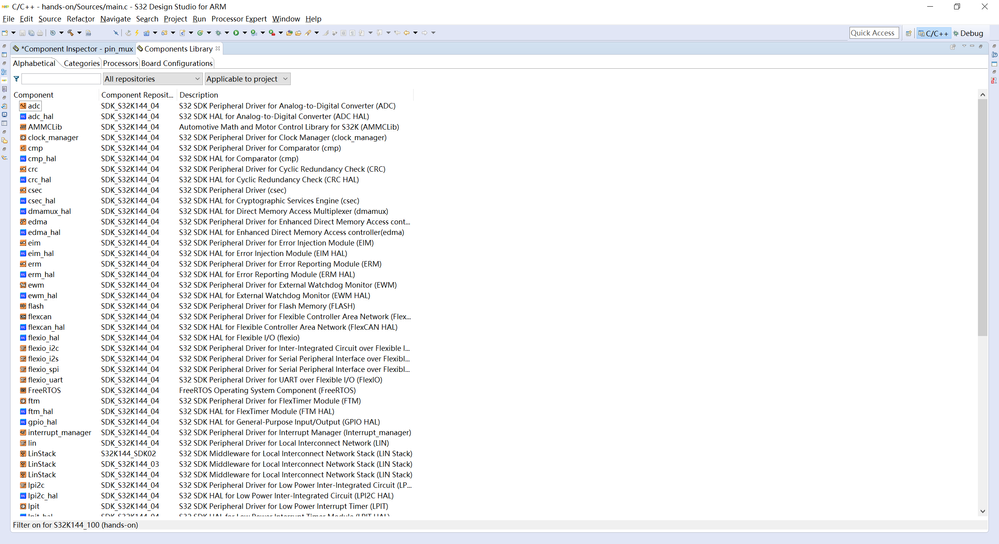Click the Open Perspective icon beside Quick Access

point(909,33)
